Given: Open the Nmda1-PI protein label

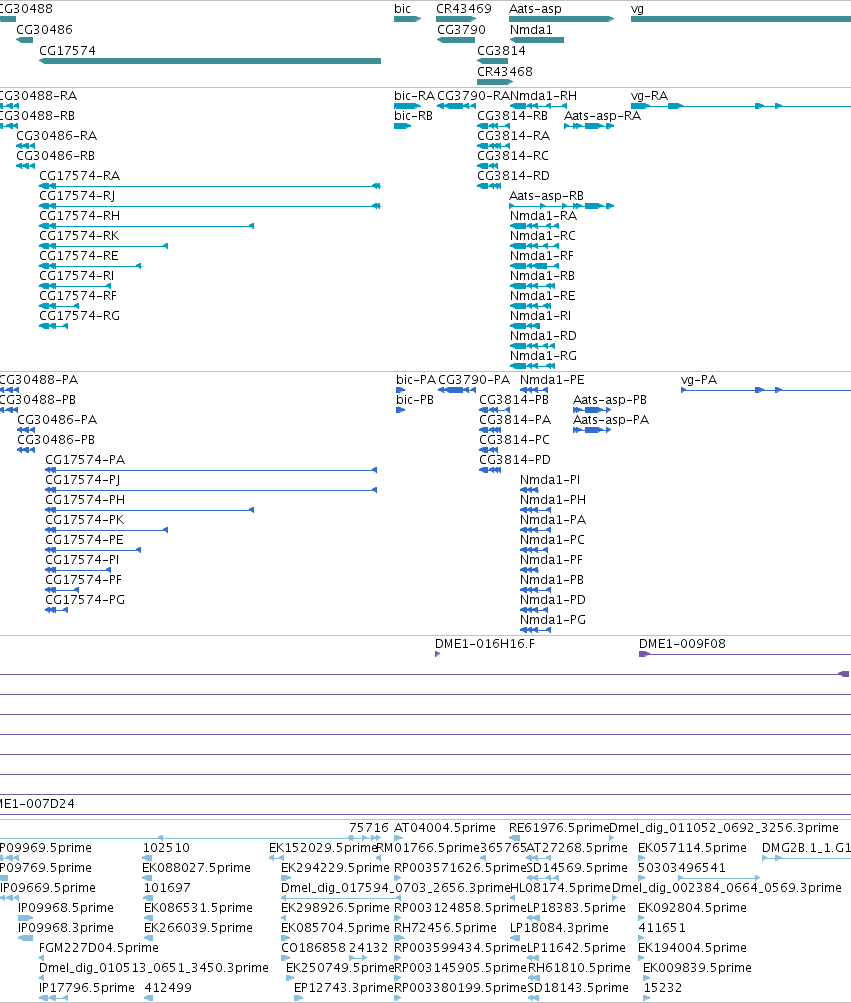Looking at the screenshot, I should tap(550, 480).
